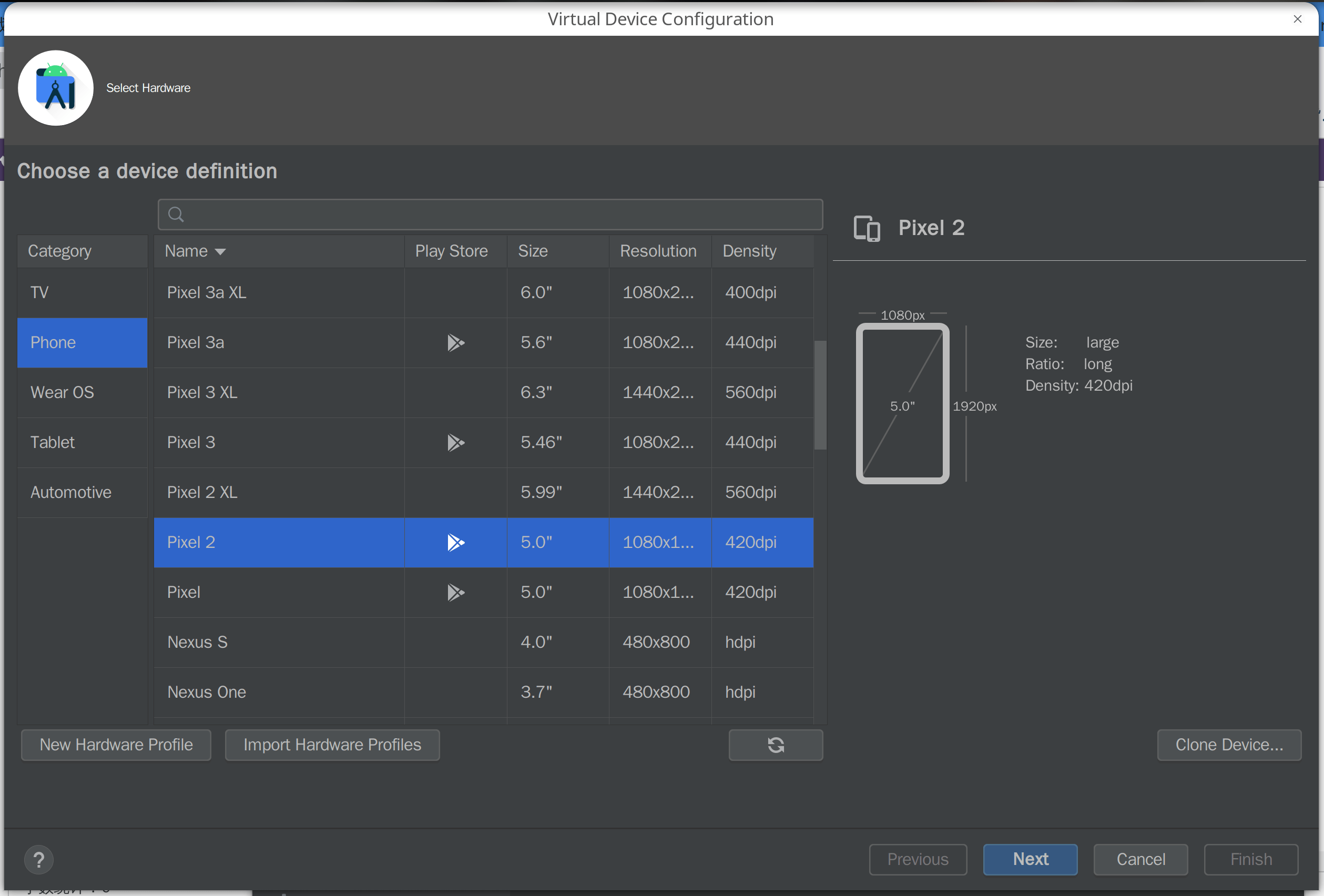1324x896 pixels.
Task: Select the Tablet category
Action: (83, 443)
